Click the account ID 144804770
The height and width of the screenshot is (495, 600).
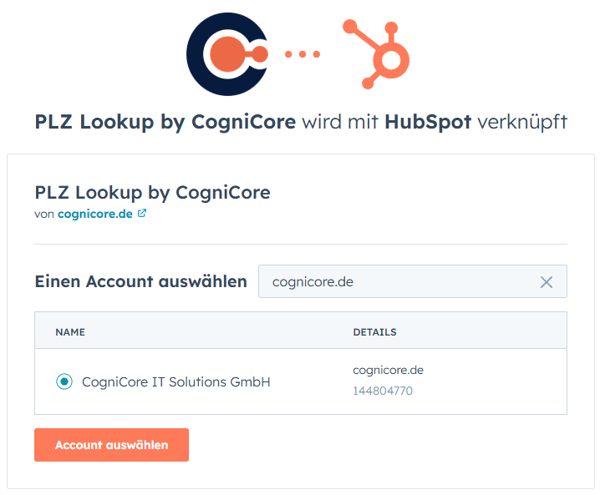(383, 391)
